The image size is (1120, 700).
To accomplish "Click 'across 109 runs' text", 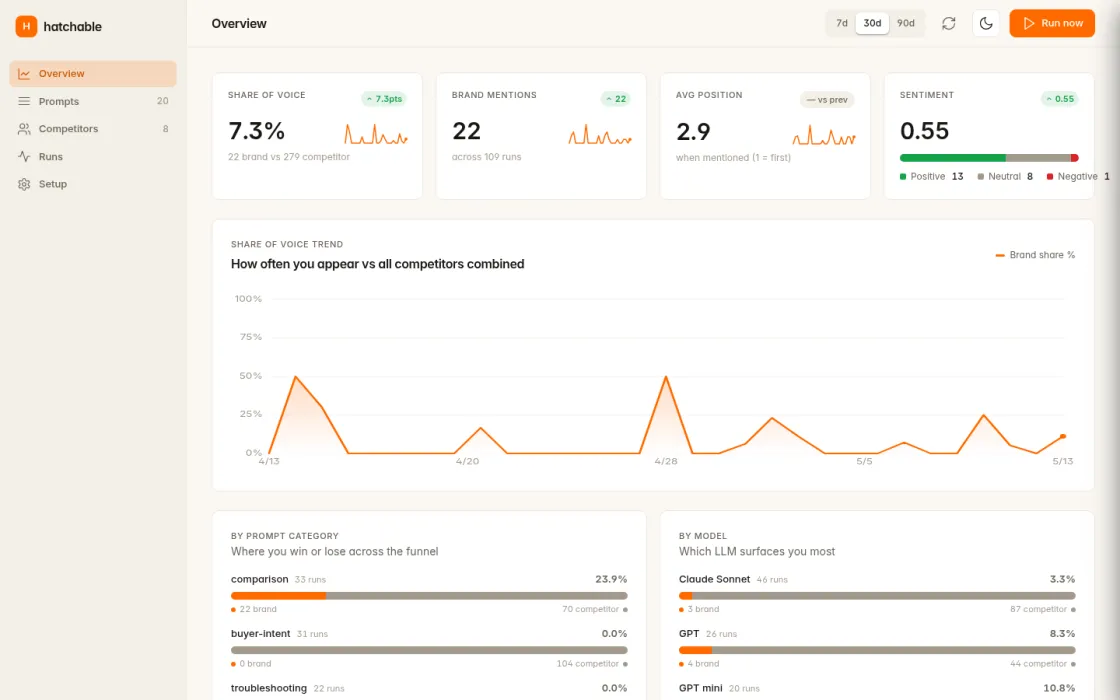I will [x=486, y=156].
